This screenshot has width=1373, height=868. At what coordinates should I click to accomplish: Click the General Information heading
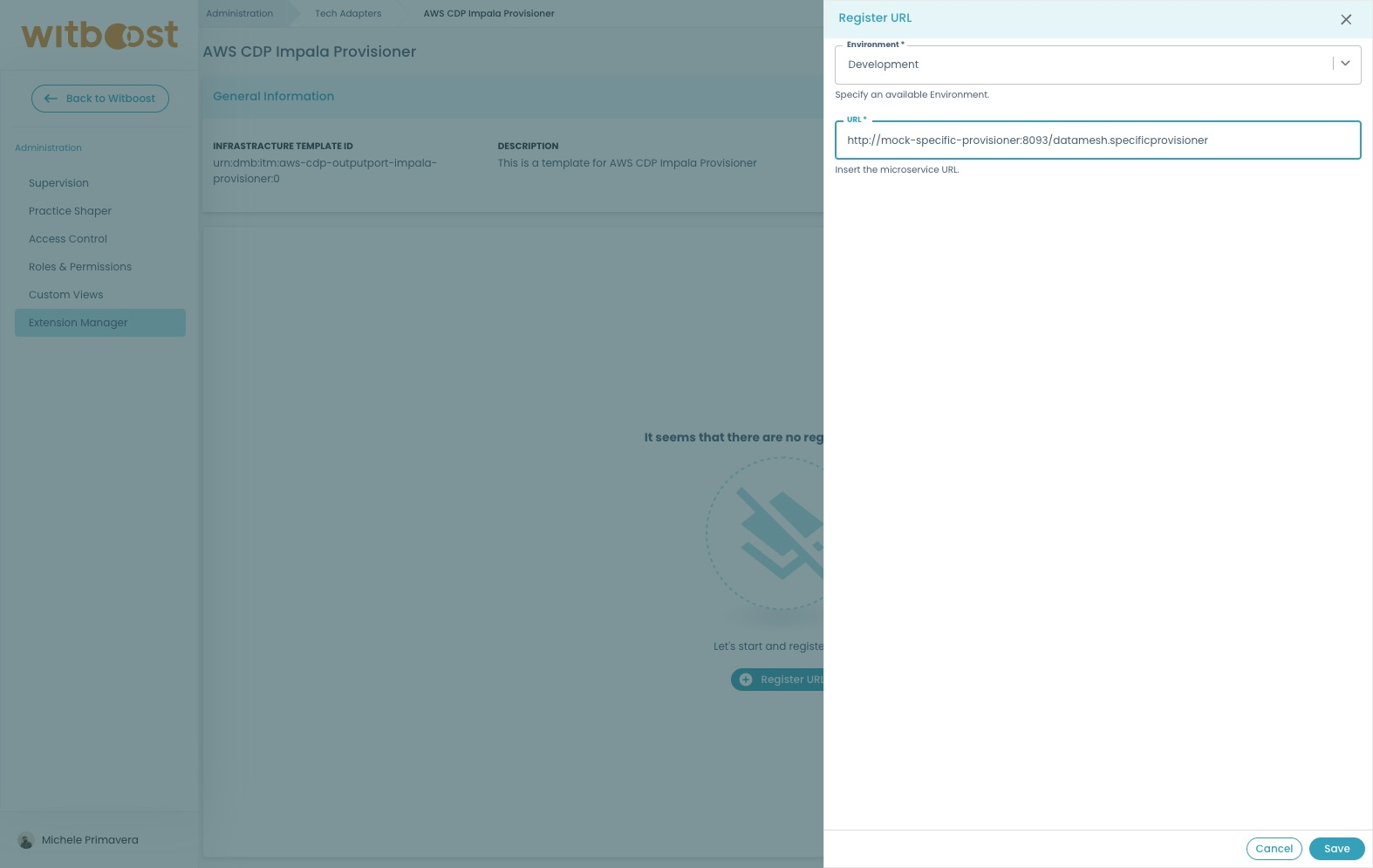coord(273,97)
